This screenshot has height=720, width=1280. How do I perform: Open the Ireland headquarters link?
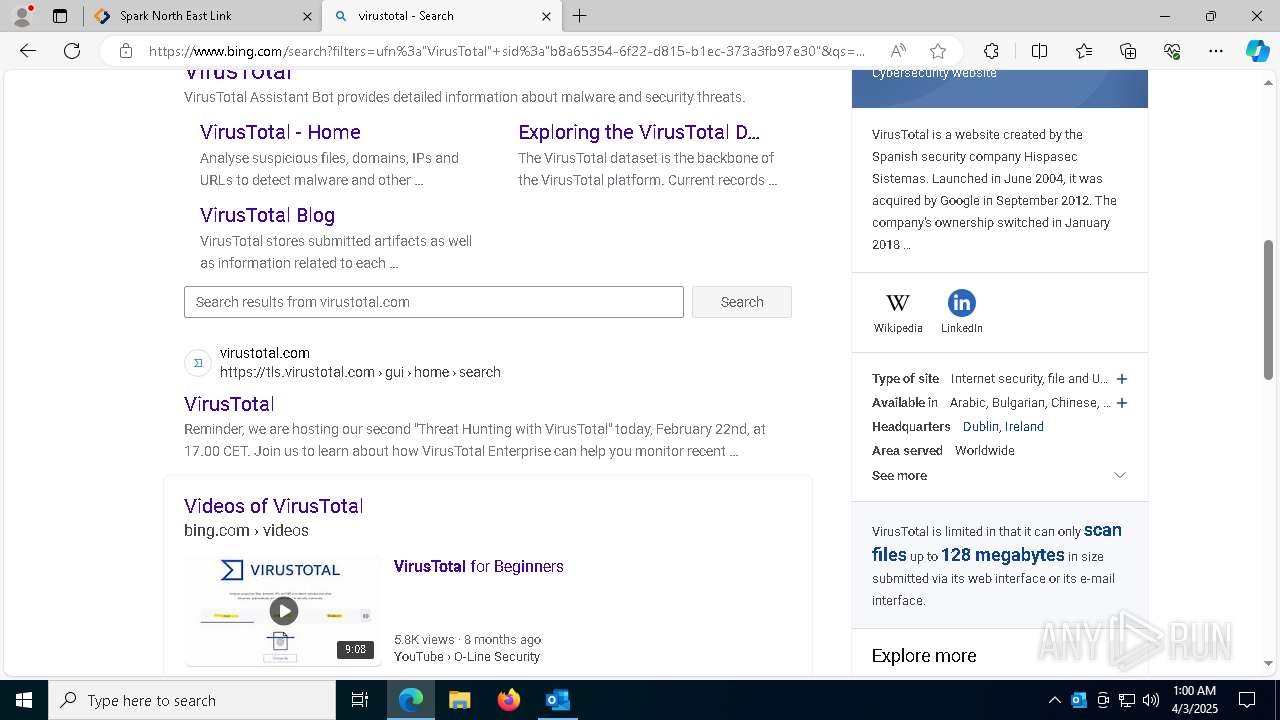[x=1024, y=427]
